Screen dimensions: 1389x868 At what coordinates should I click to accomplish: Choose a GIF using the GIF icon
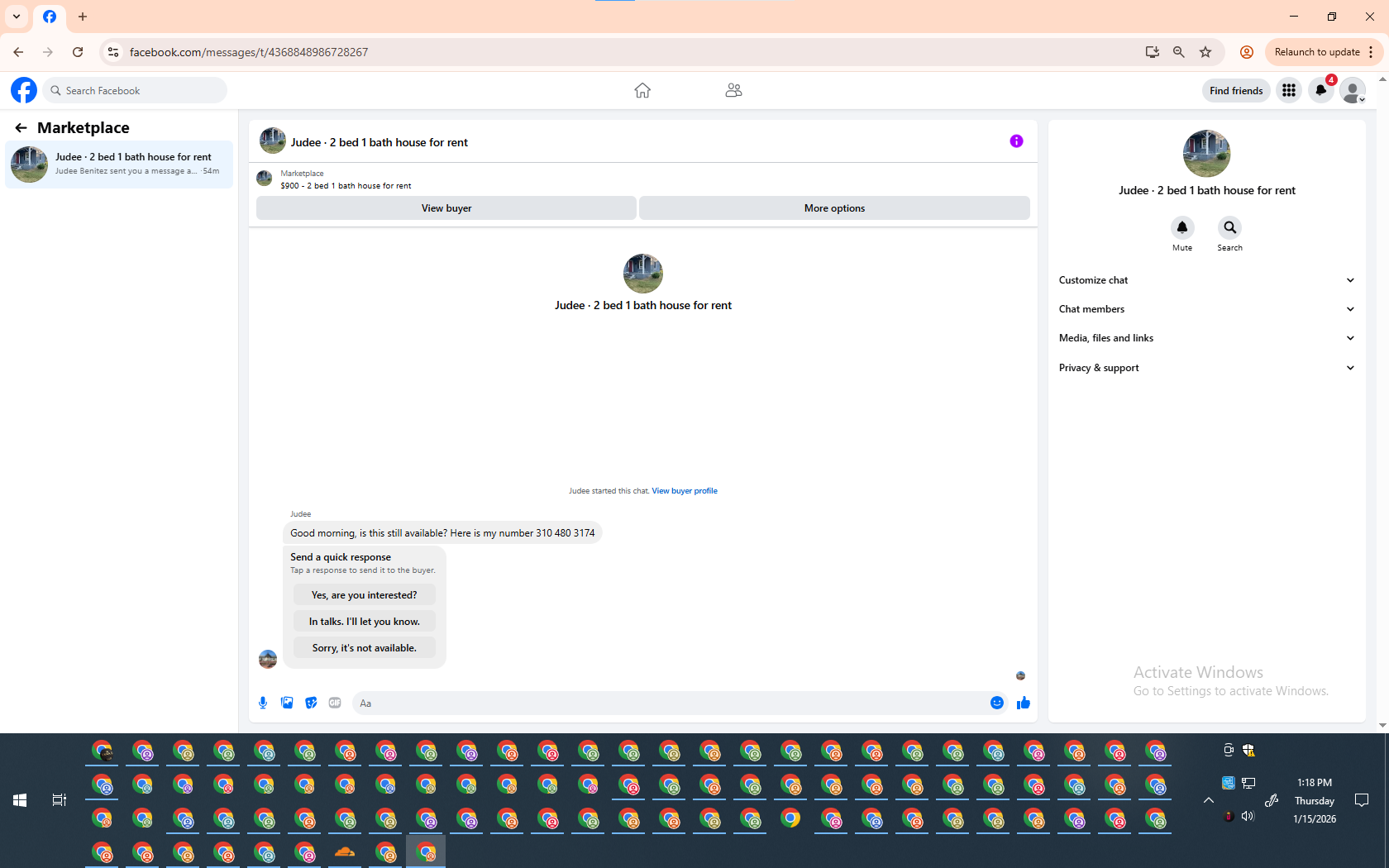pos(335,703)
